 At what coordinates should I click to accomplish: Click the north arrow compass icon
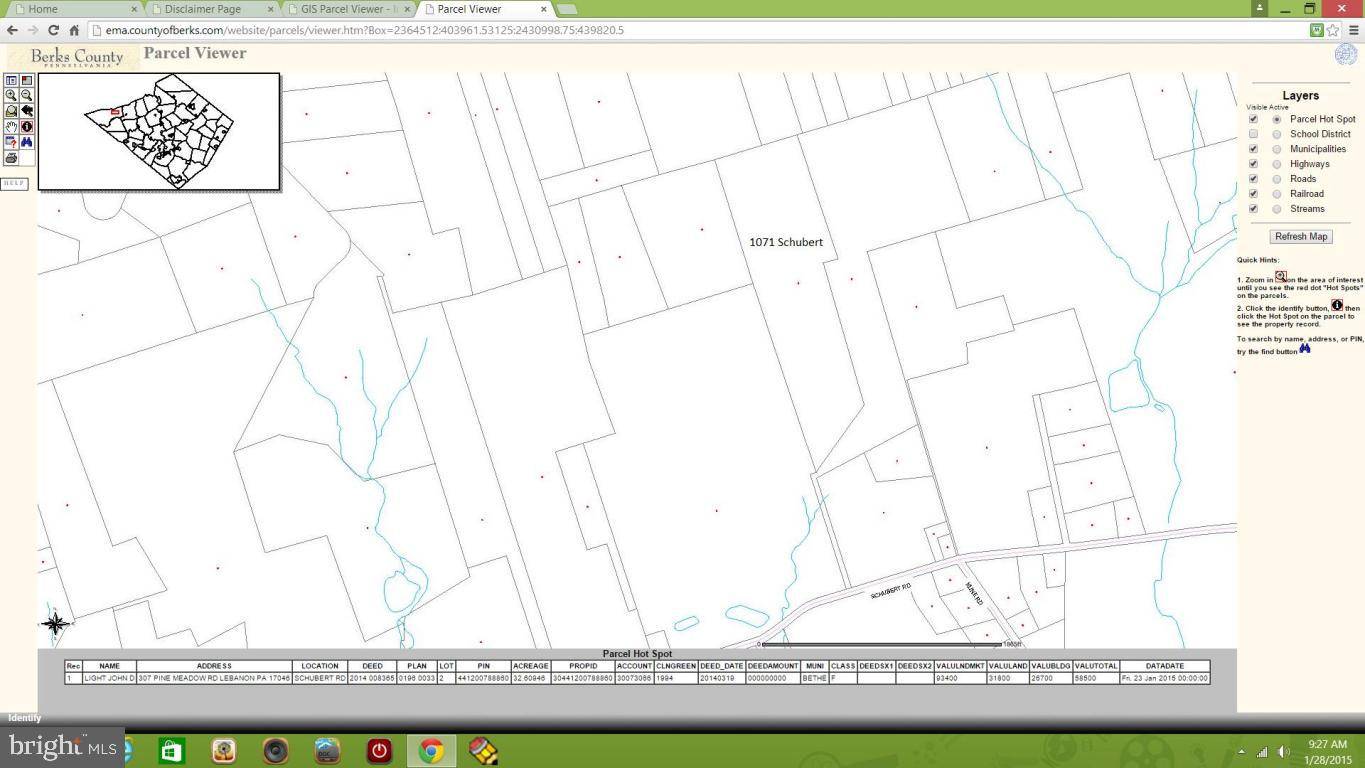[x=55, y=624]
